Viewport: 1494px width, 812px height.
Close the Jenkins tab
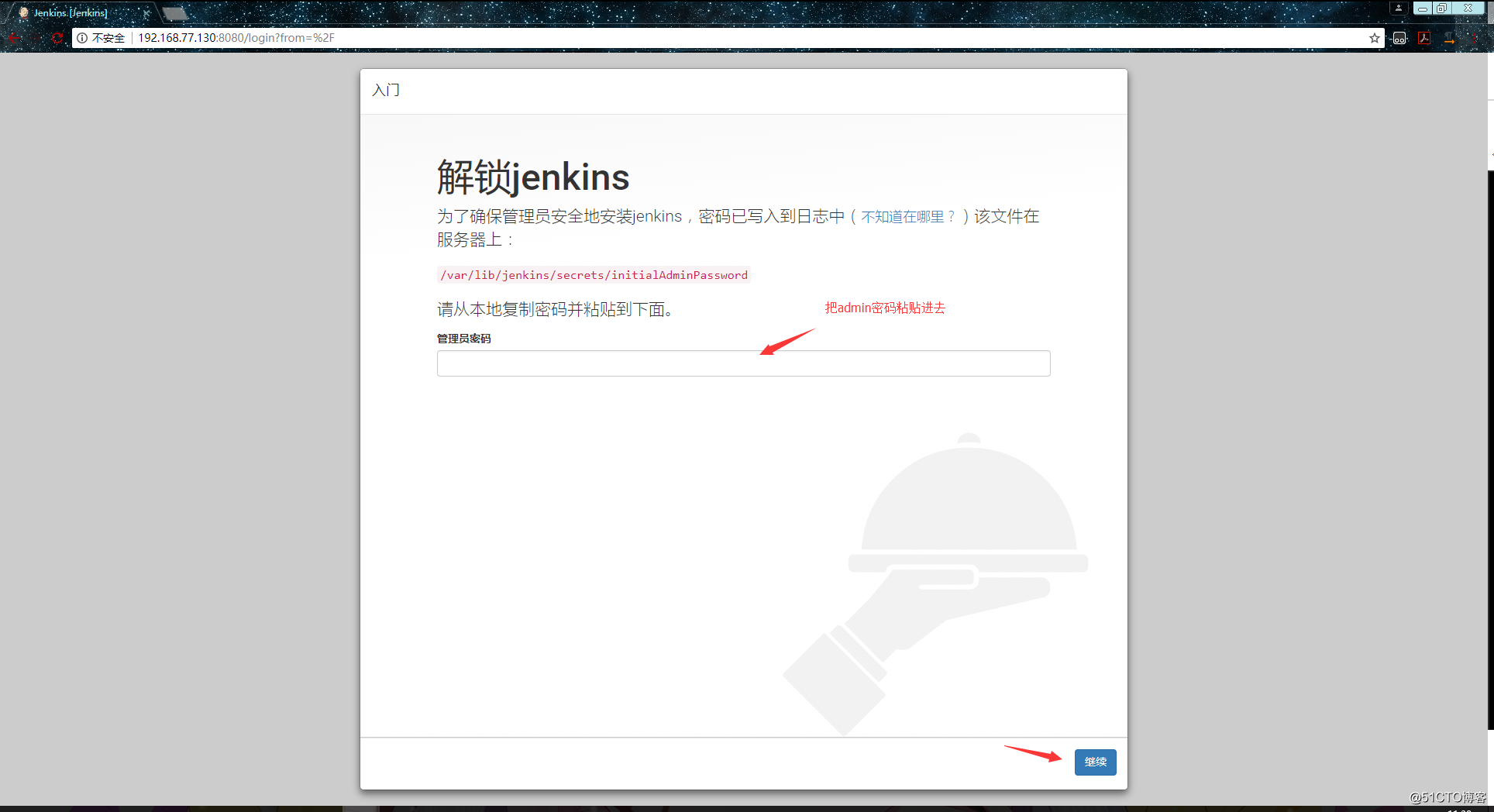(x=146, y=13)
